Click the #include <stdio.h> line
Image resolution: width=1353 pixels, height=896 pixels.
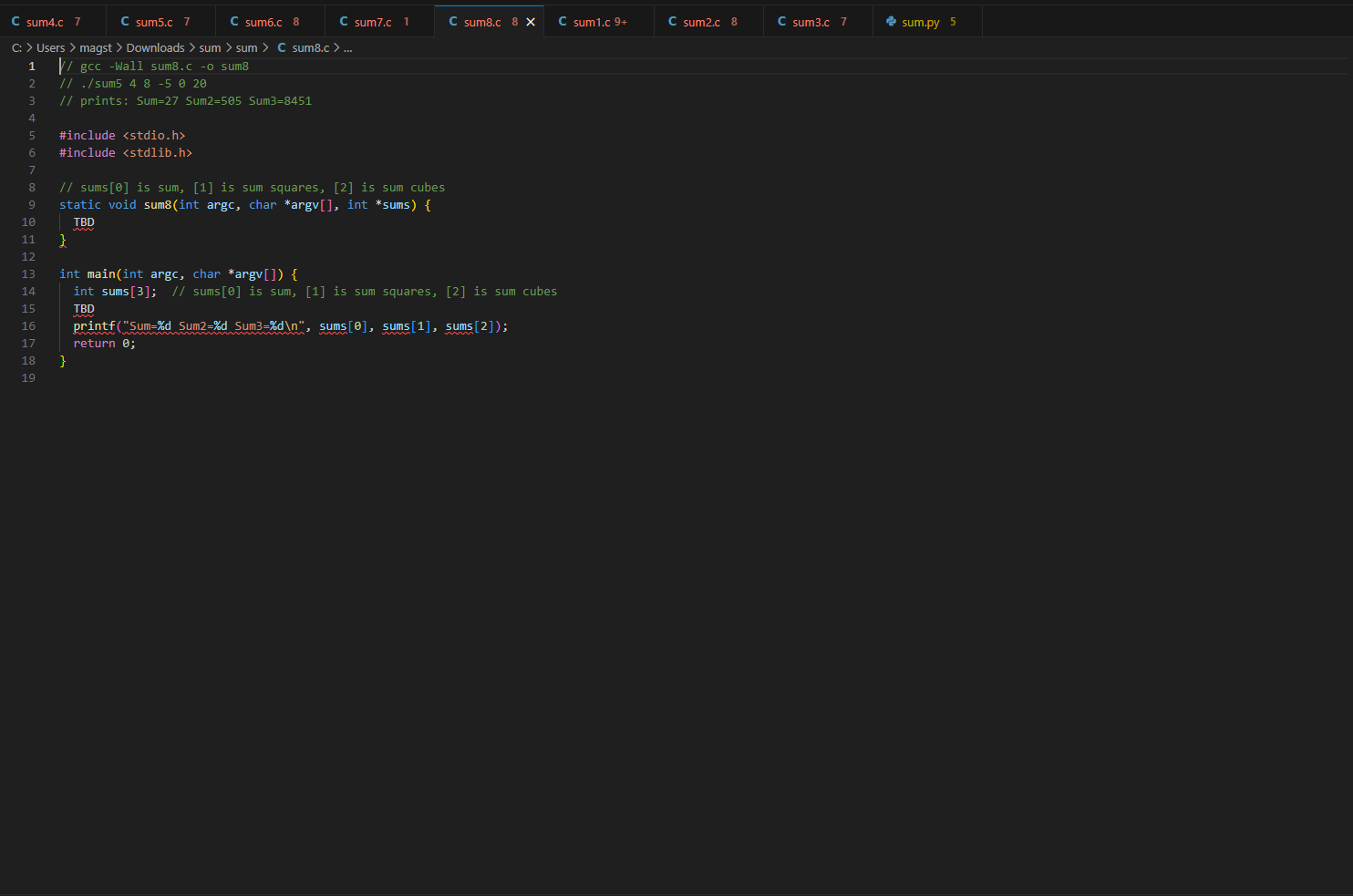(122, 136)
